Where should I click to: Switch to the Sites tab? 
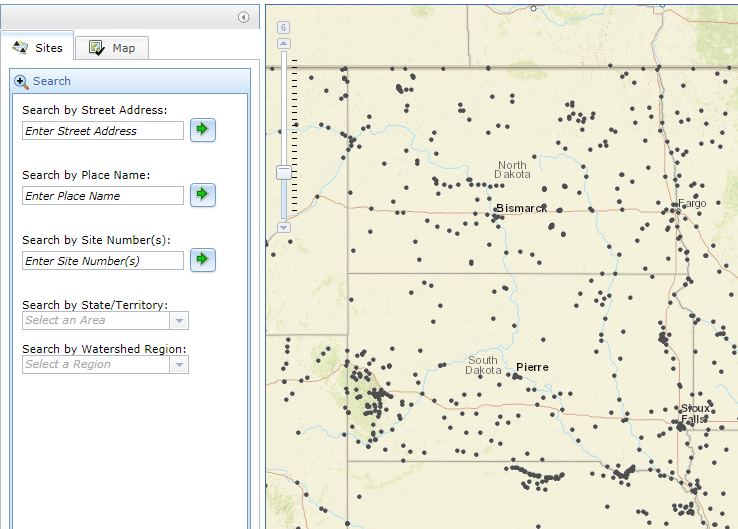(38, 47)
